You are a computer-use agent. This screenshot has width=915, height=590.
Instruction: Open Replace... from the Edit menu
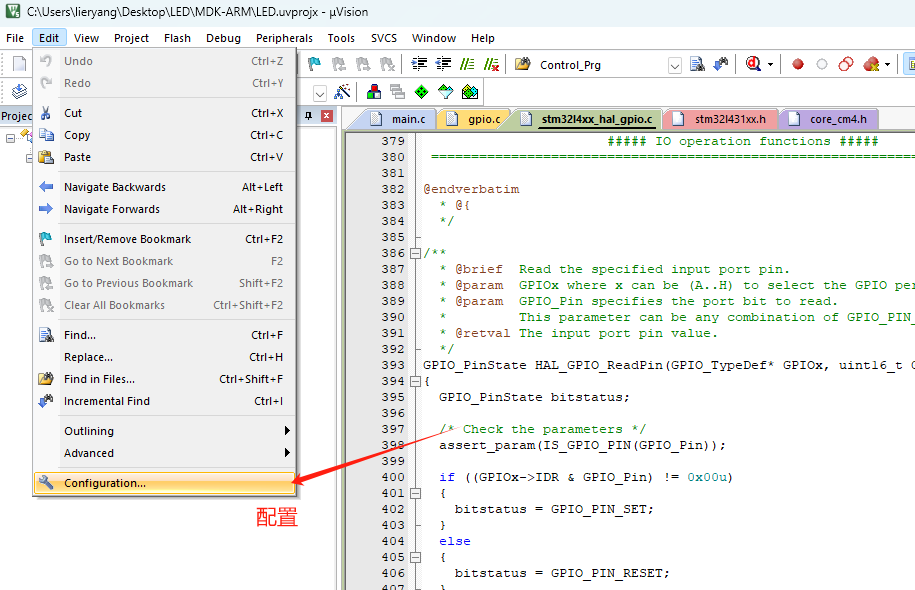[x=165, y=357]
